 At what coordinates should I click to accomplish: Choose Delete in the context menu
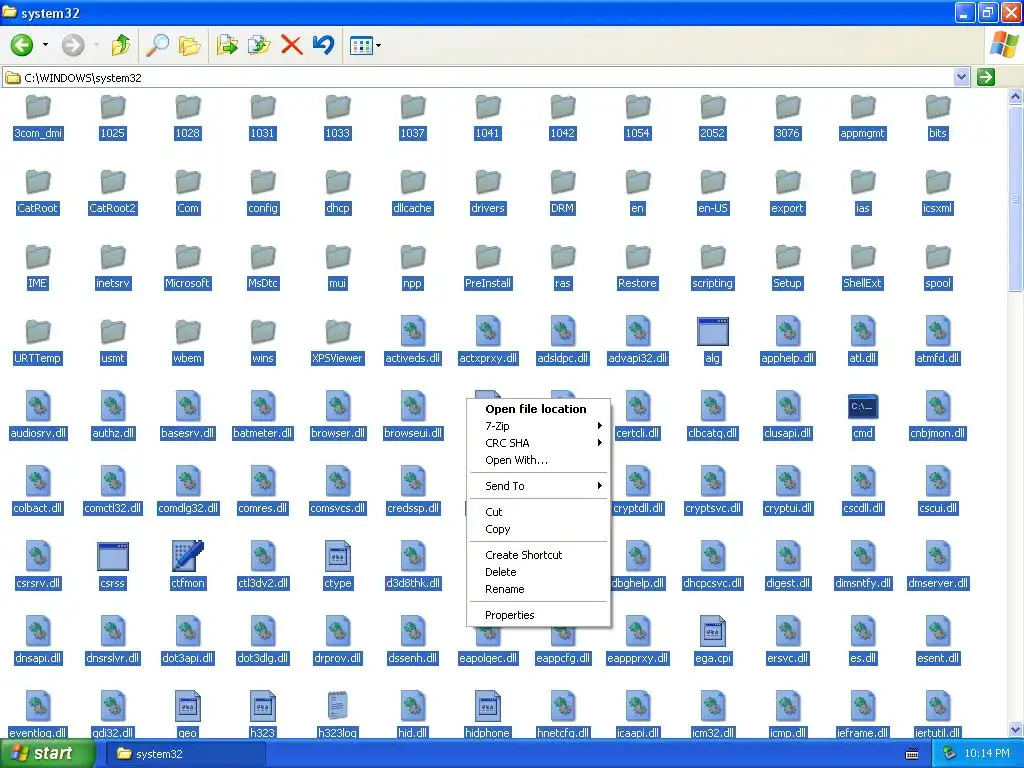click(539, 571)
